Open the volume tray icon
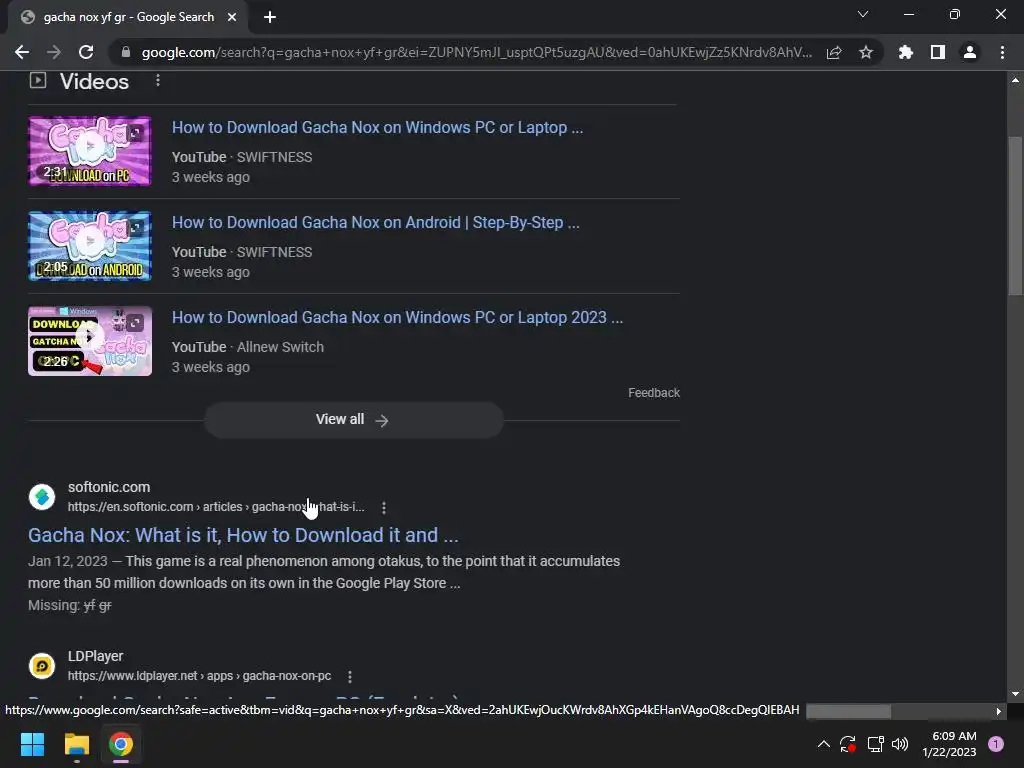 pos(900,744)
